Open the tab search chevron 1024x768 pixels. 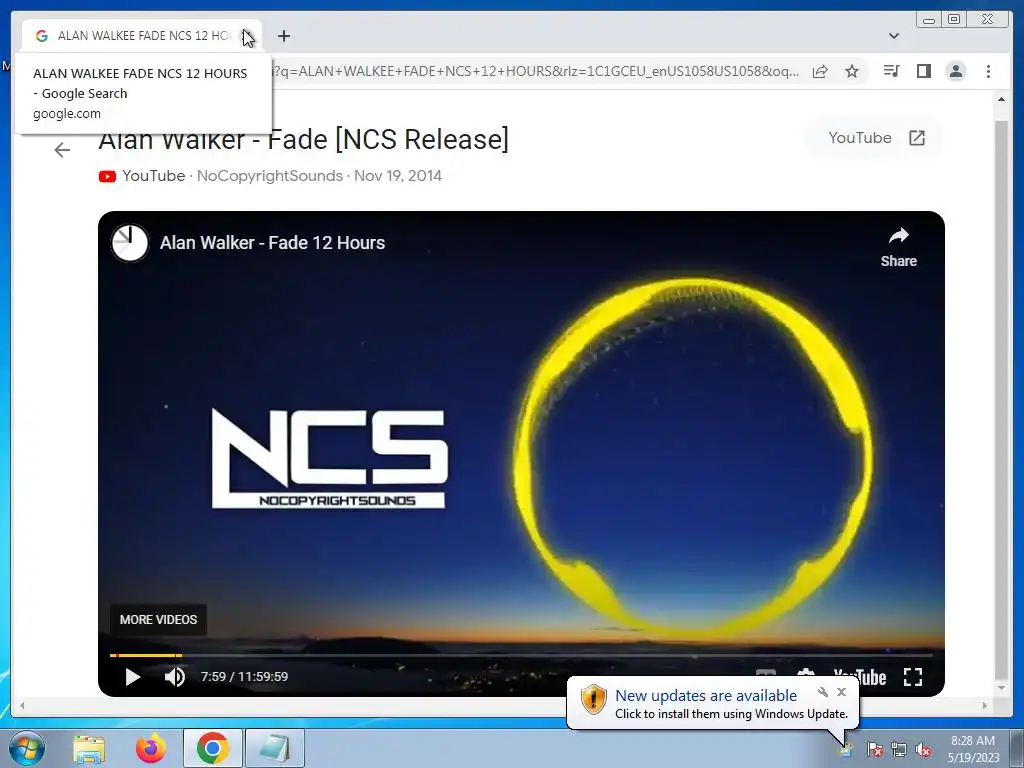[894, 36]
